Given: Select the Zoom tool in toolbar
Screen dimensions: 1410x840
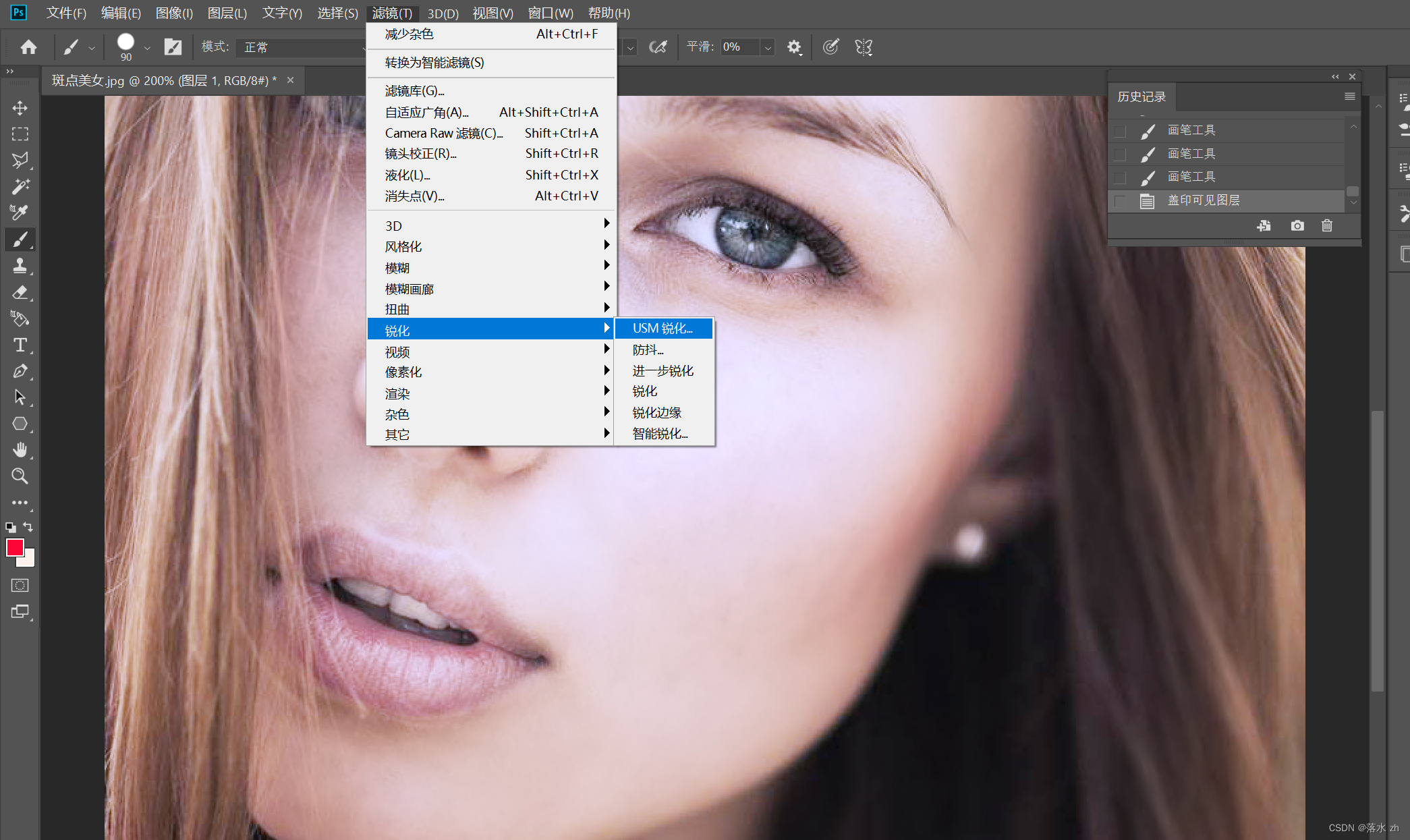Looking at the screenshot, I should point(20,476).
